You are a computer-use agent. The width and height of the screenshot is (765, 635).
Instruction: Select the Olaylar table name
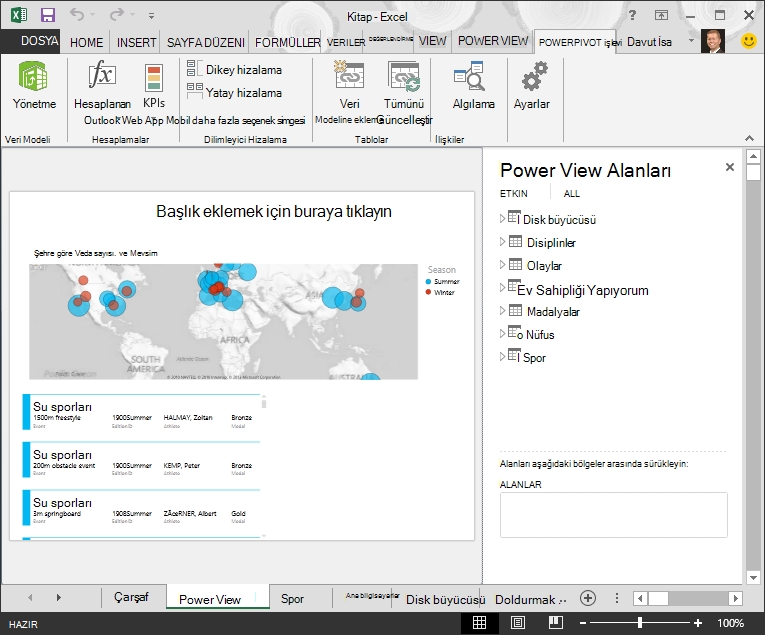(544, 266)
